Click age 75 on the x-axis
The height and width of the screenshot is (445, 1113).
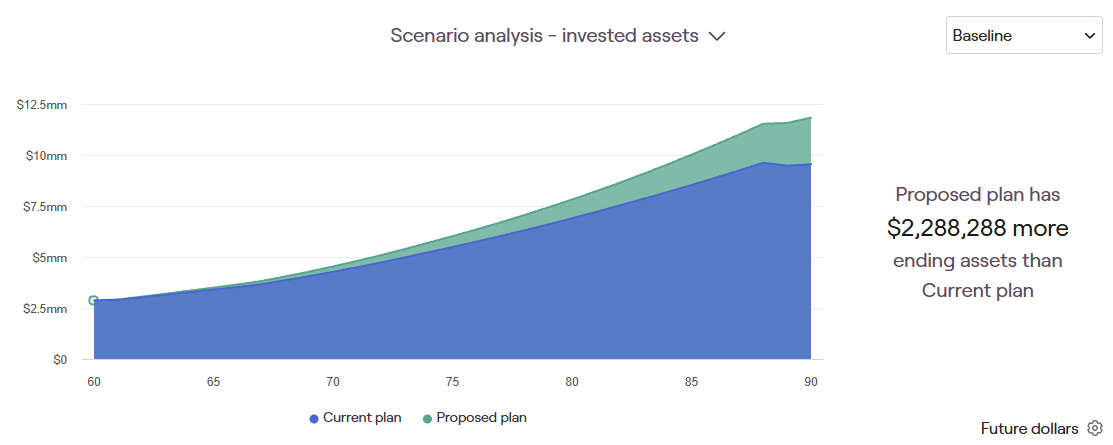point(453,382)
